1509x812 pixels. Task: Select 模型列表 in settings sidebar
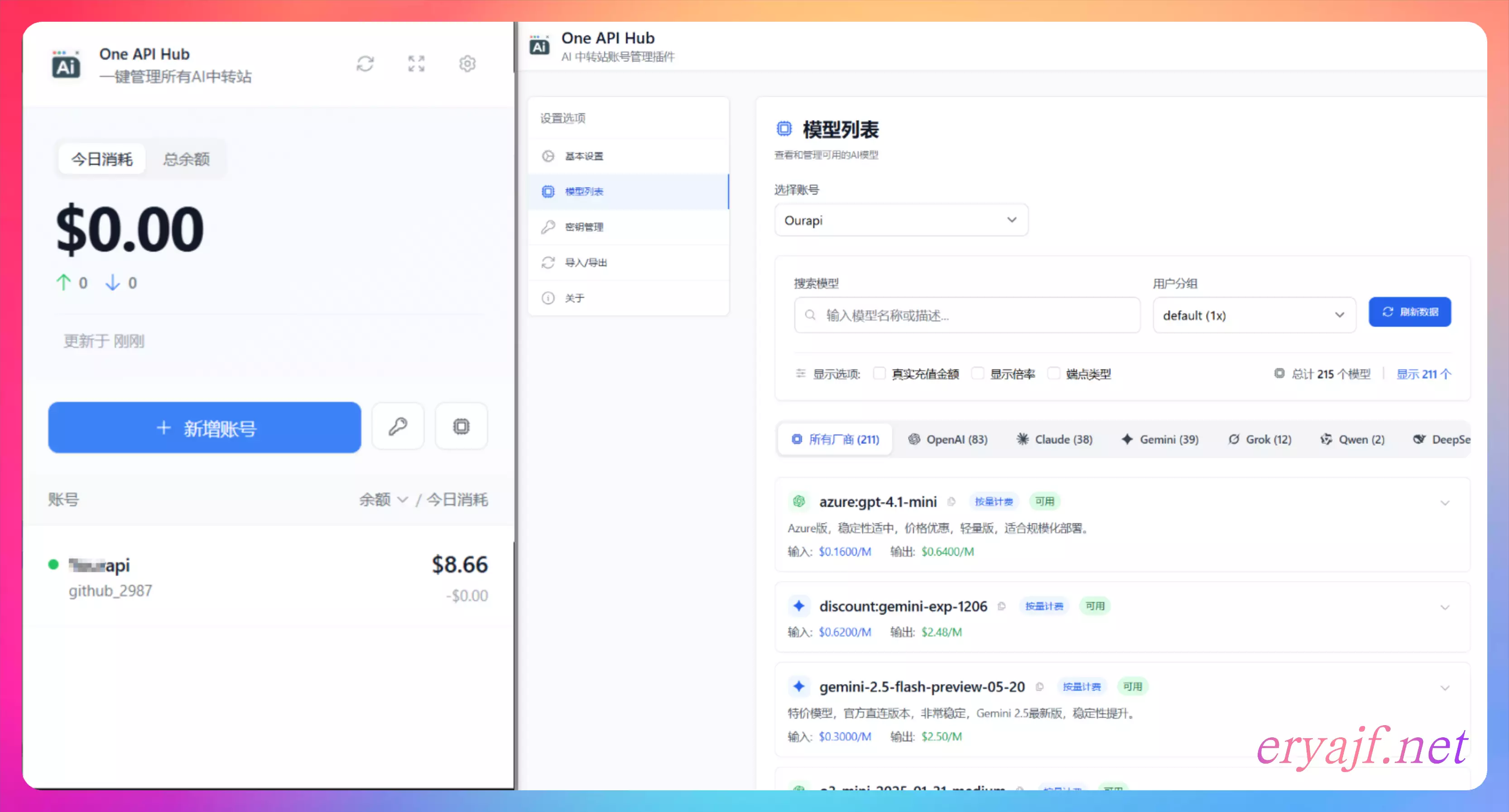point(628,191)
